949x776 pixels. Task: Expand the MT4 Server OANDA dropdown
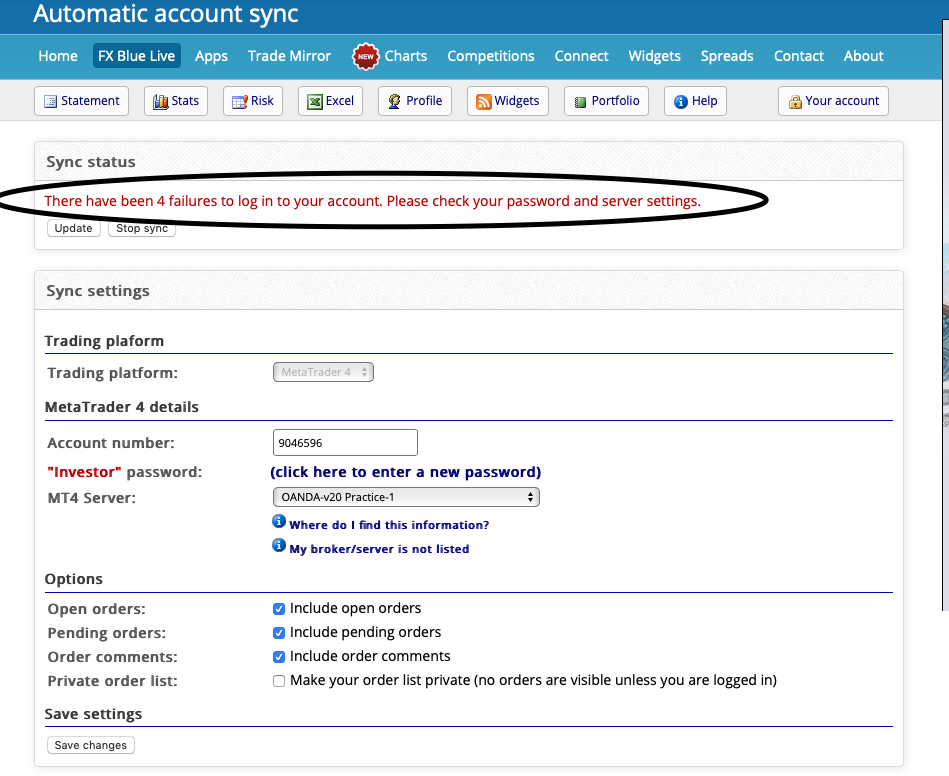tap(406, 497)
